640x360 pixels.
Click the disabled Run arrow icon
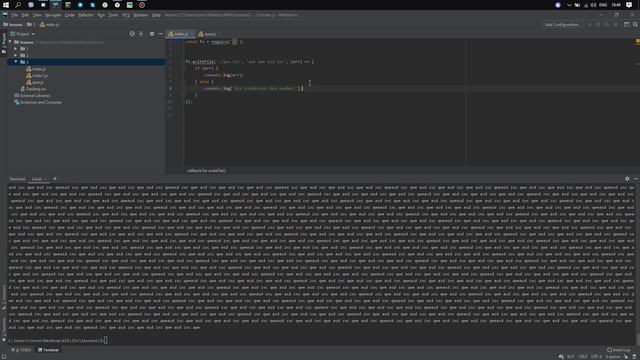click(589, 24)
